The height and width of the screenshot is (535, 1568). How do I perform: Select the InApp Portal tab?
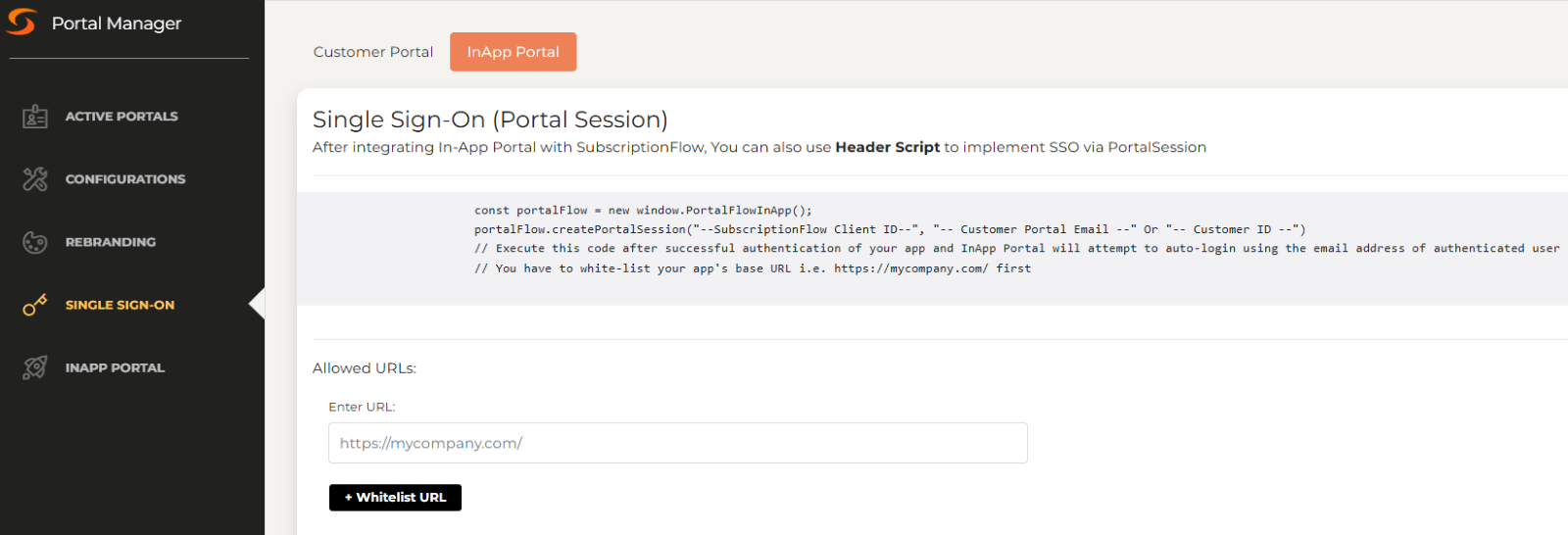click(514, 52)
